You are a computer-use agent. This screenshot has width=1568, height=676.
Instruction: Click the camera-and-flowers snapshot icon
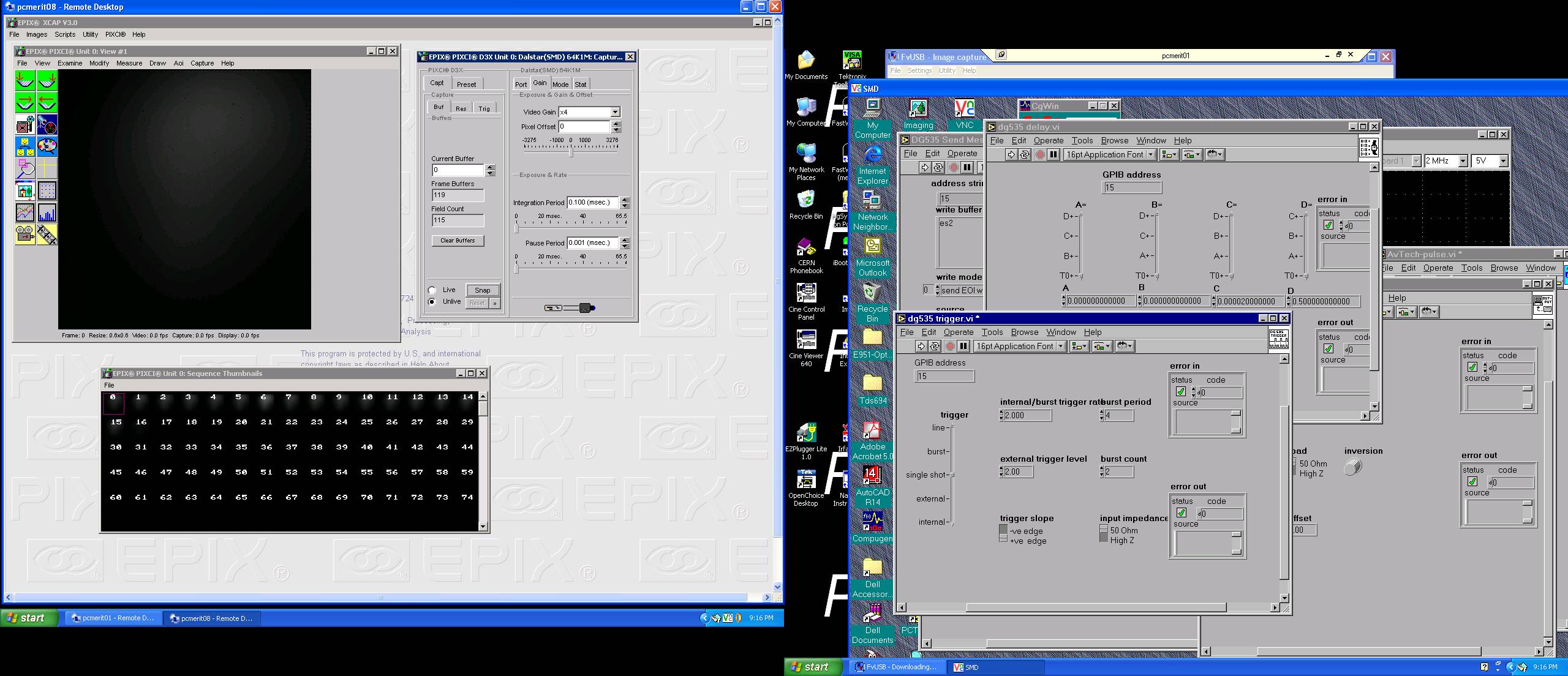47,125
